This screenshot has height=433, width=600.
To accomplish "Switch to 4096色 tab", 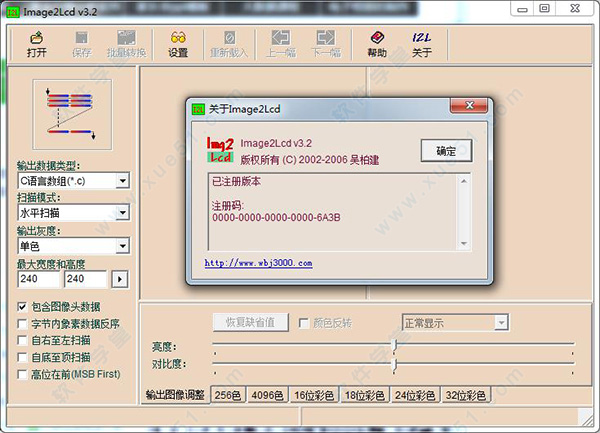I will tap(267, 395).
